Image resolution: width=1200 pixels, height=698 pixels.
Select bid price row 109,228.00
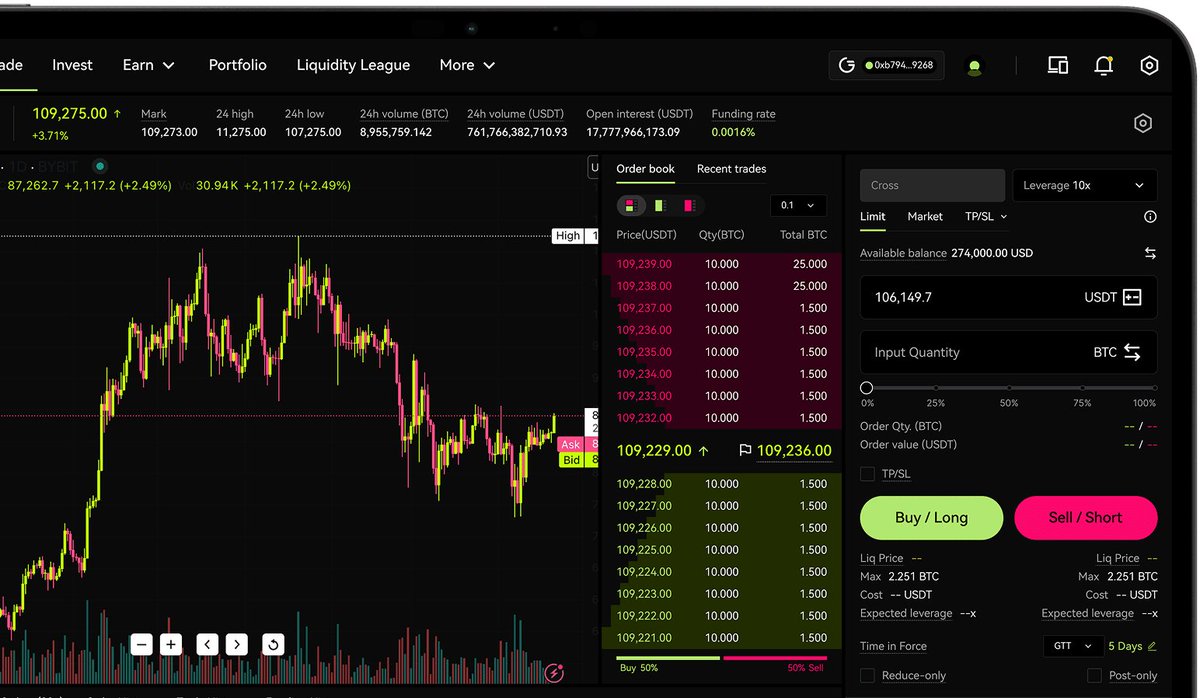pyautogui.click(x=721, y=484)
